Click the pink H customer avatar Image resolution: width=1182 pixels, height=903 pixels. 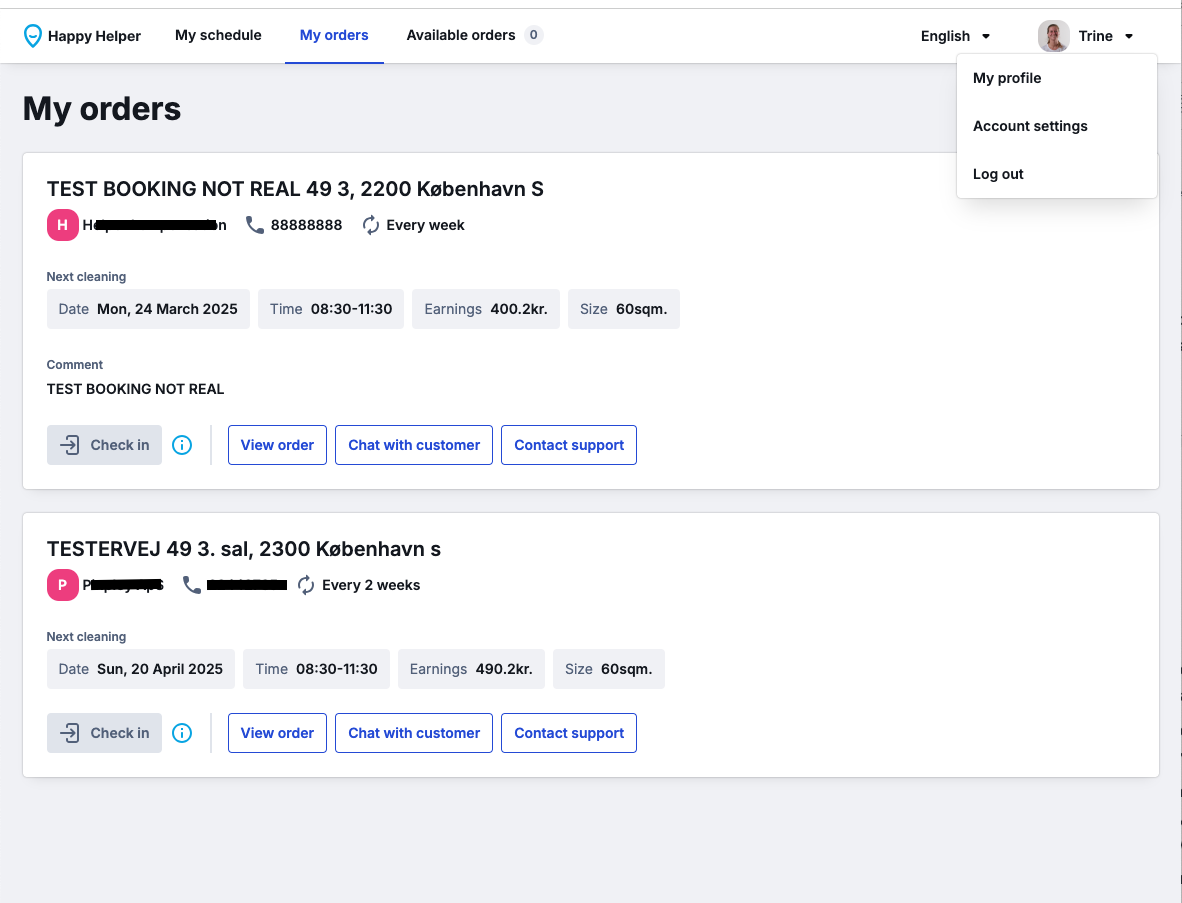pyautogui.click(x=63, y=225)
